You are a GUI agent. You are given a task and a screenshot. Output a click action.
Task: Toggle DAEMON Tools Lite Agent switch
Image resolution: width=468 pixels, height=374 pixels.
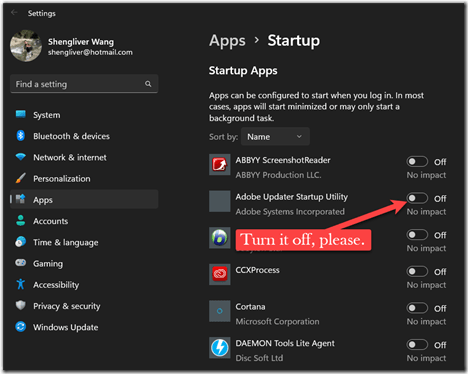[417, 345]
